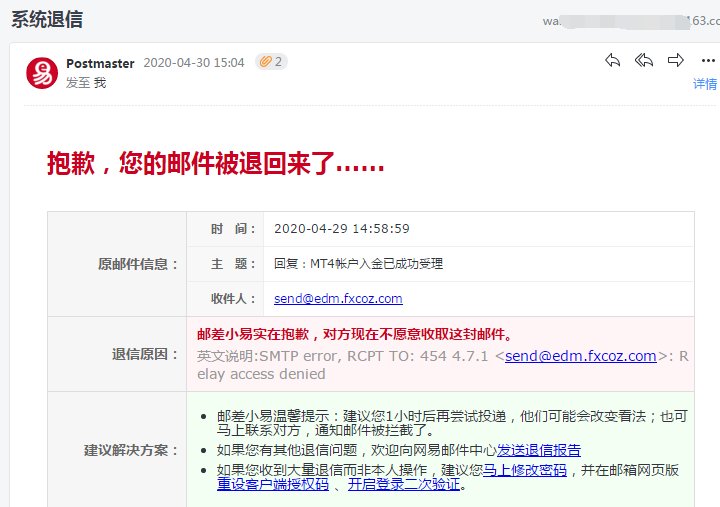Click the 原邮件信息 label cell

point(117,264)
